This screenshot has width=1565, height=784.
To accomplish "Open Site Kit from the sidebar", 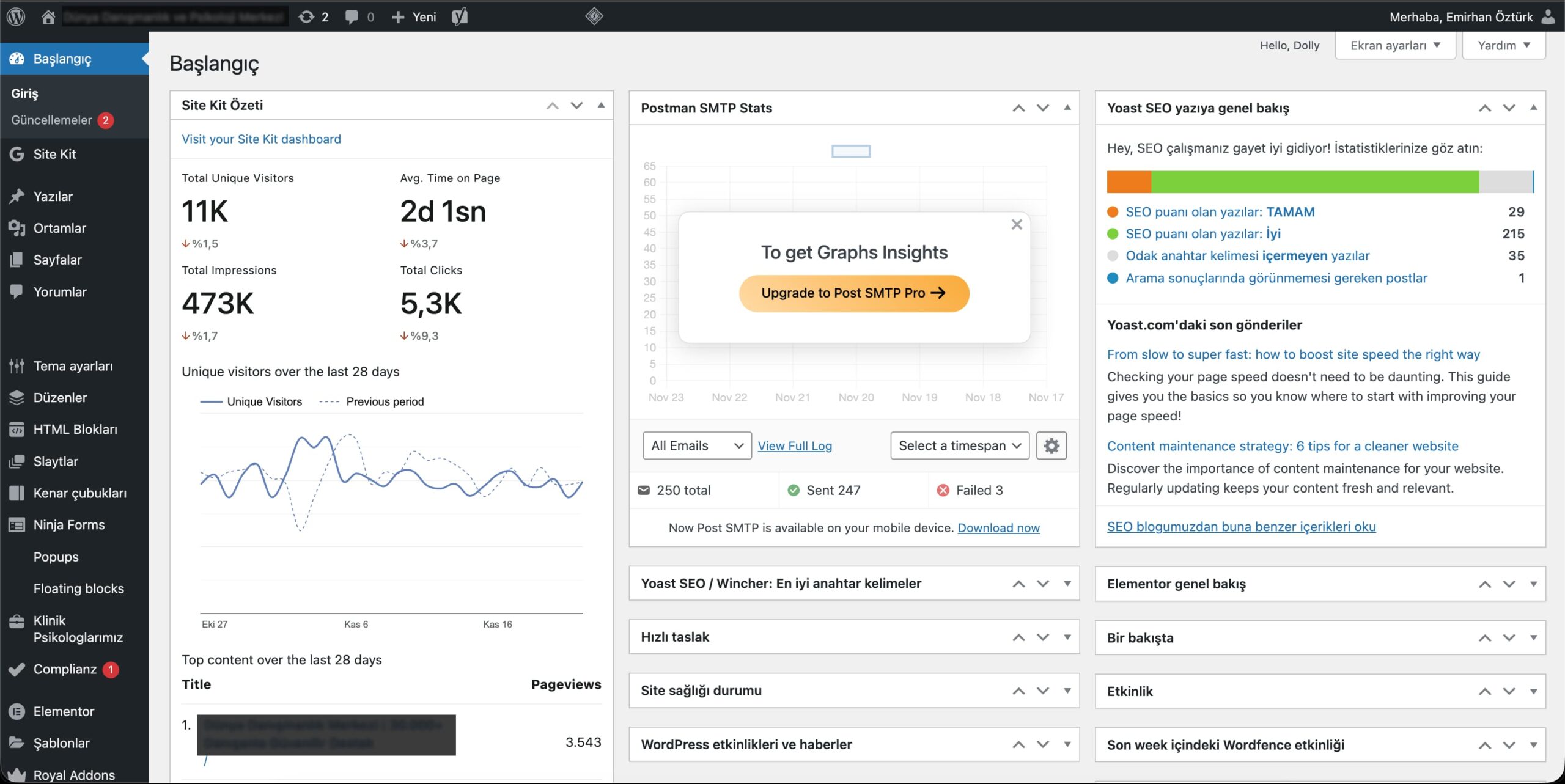I will [x=54, y=154].
